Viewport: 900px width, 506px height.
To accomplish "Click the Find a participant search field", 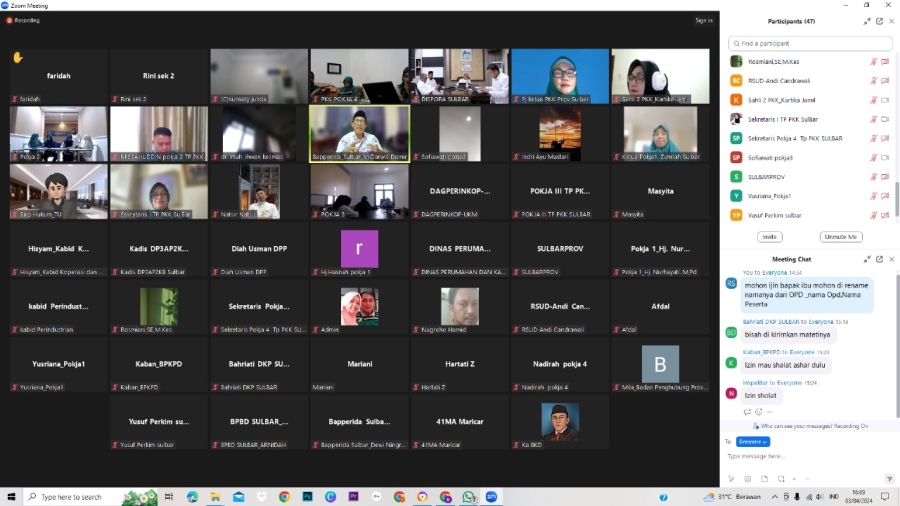I will [x=810, y=44].
